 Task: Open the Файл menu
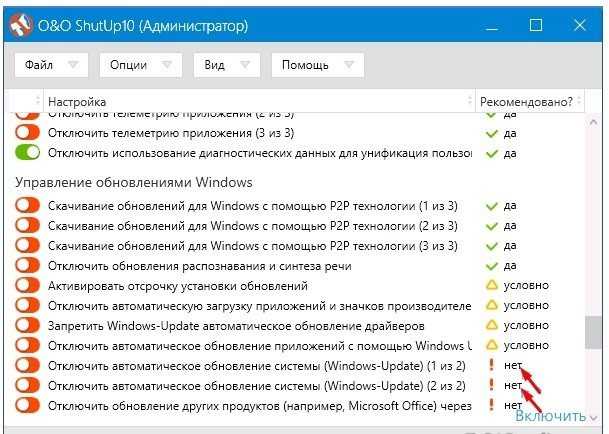pos(51,65)
